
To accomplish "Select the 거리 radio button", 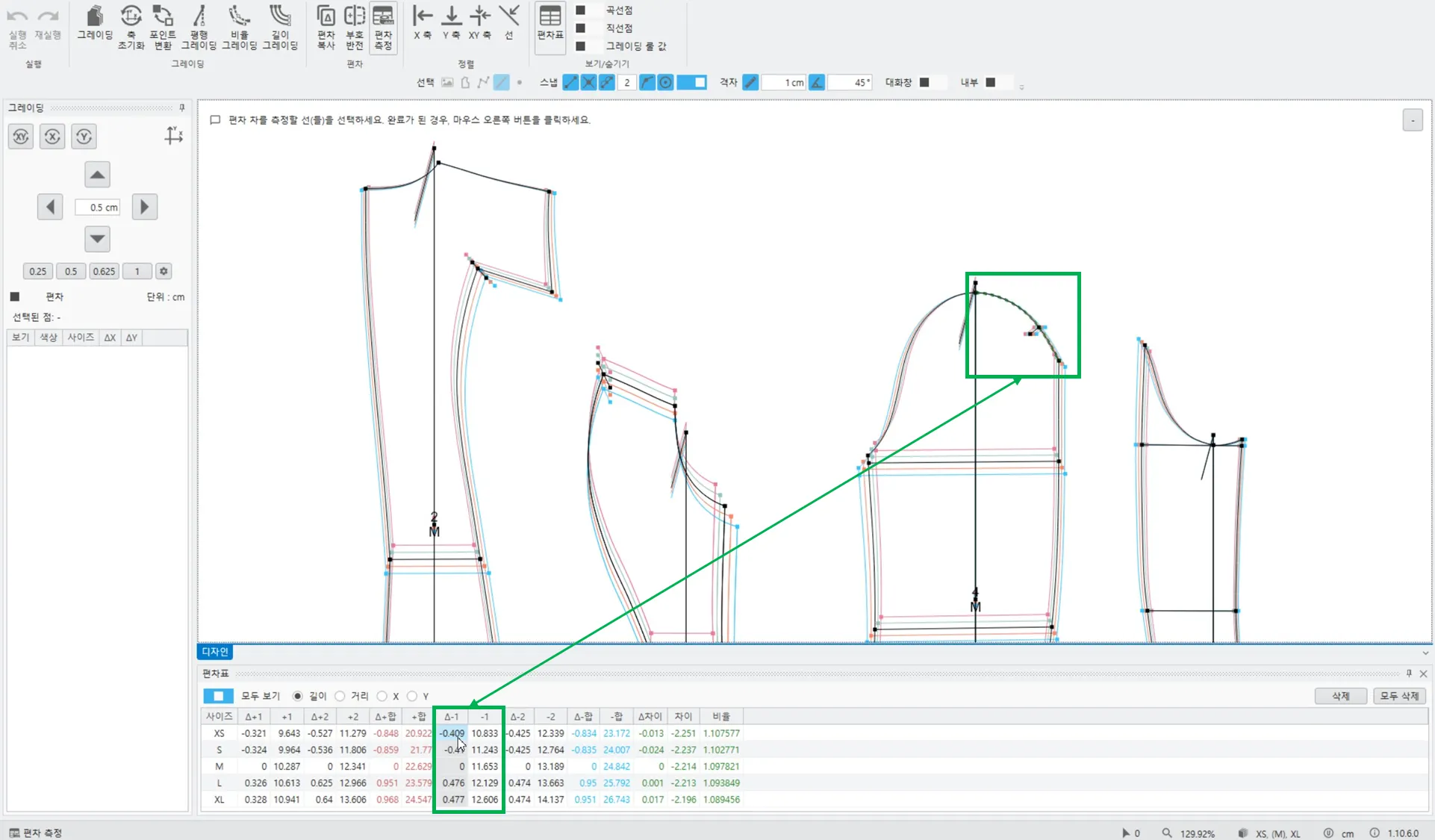I will tap(340, 696).
